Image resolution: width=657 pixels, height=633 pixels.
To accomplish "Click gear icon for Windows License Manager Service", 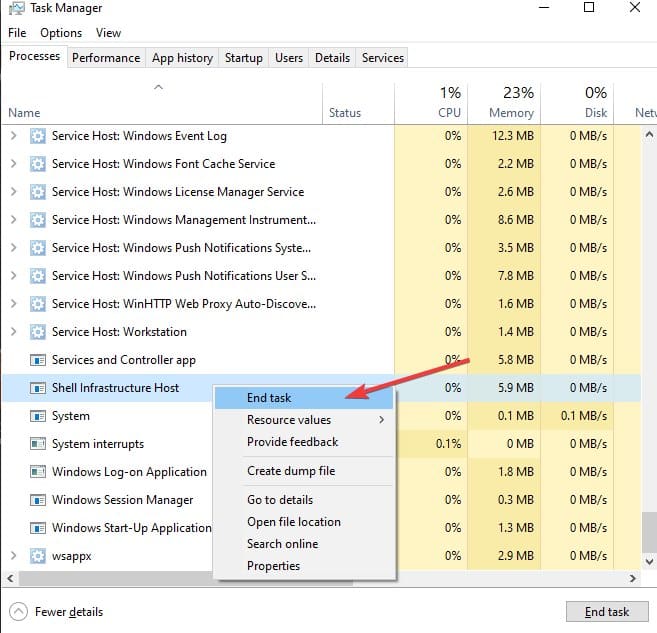I will 38,192.
